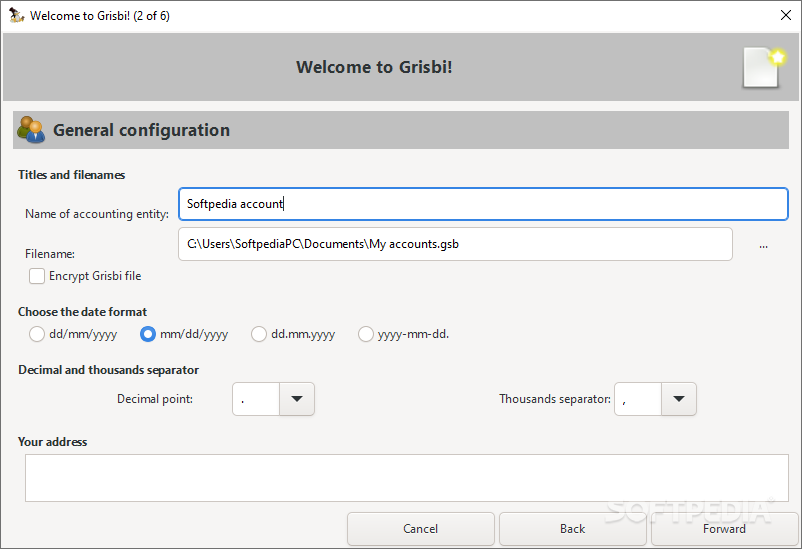Image resolution: width=802 pixels, height=549 pixels.
Task: Click the Grisbi app icon in title bar
Action: [16, 15]
